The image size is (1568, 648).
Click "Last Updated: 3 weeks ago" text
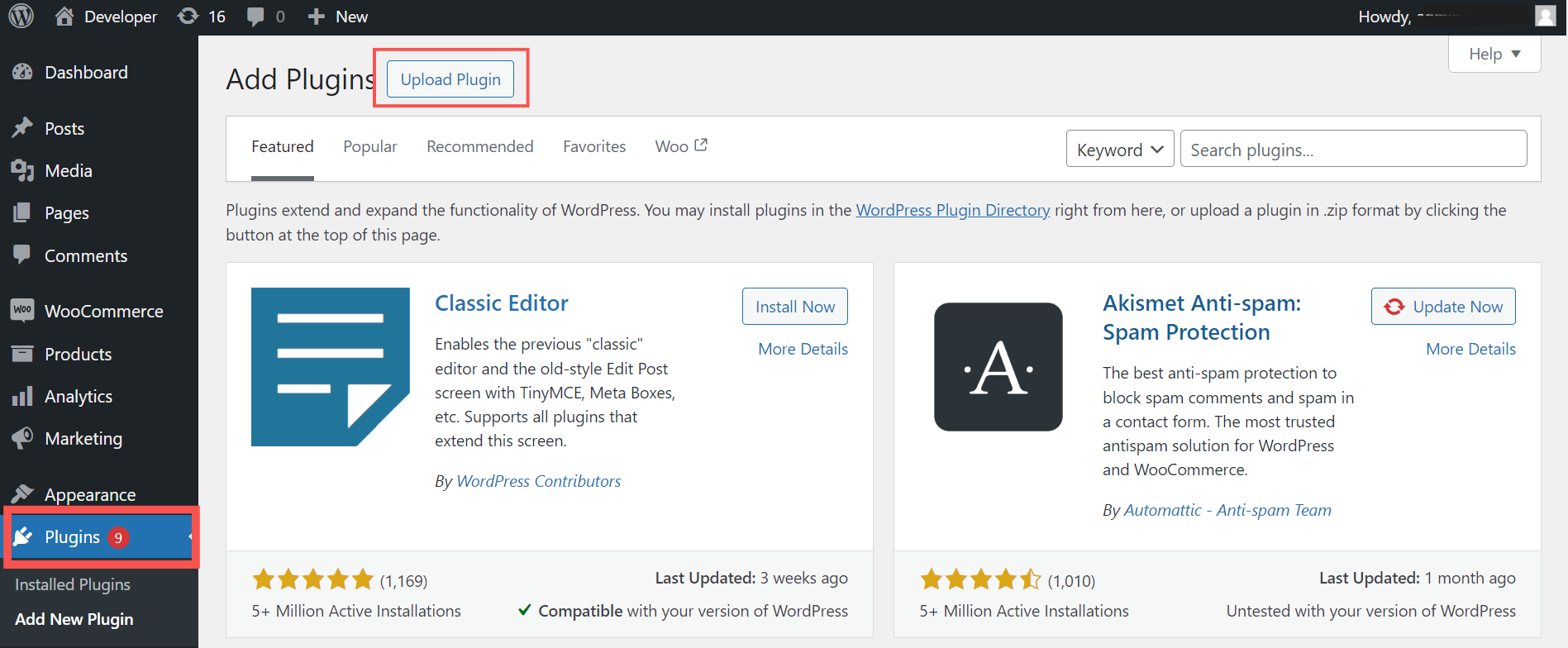point(751,578)
